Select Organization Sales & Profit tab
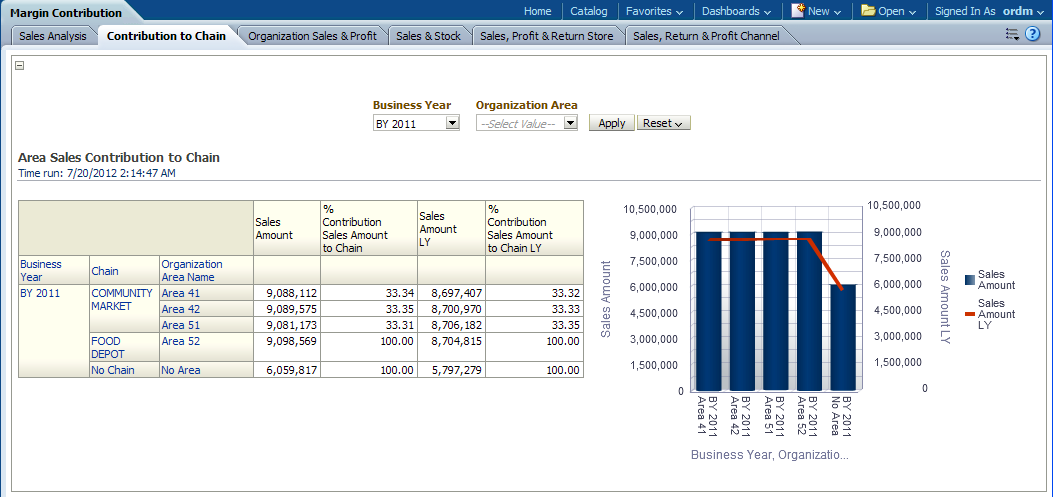Image resolution: width=1053 pixels, height=497 pixels. tap(312, 36)
